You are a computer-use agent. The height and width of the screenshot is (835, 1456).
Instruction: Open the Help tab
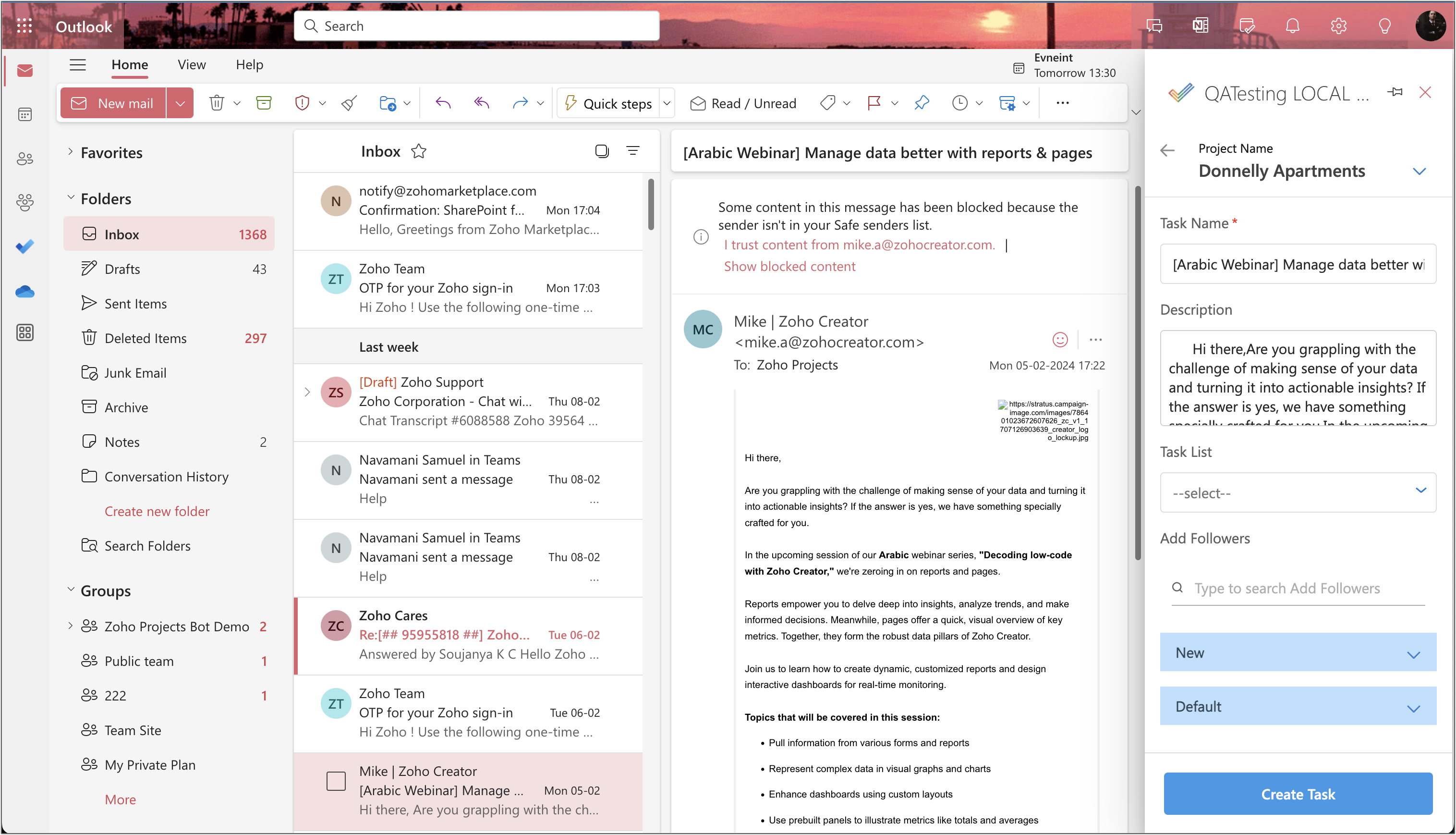(x=249, y=65)
